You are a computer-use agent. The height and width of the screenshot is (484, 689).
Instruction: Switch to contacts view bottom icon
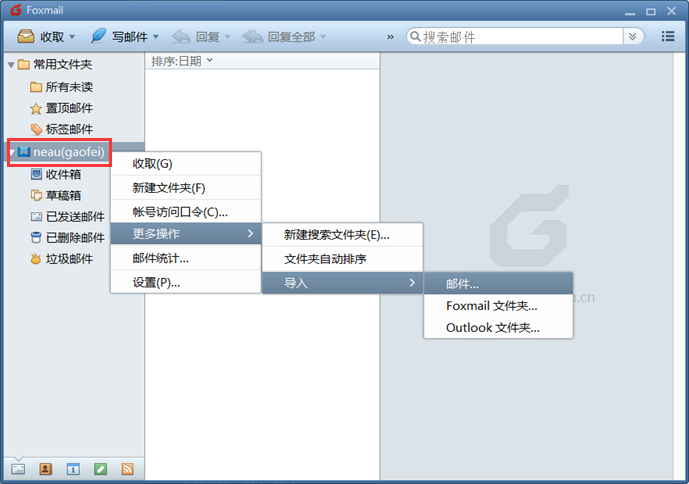[45, 469]
